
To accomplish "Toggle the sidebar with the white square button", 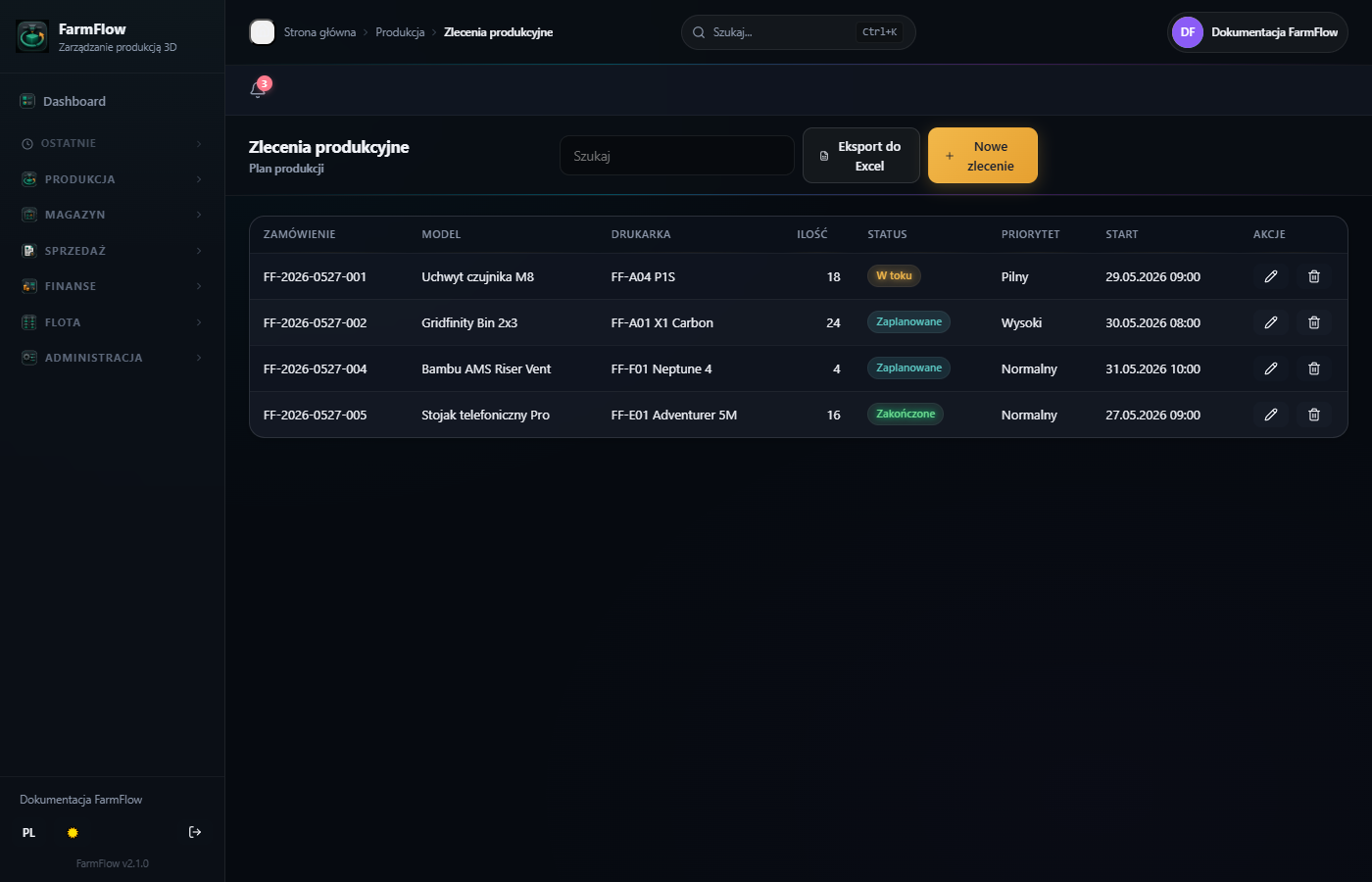I will (x=262, y=32).
